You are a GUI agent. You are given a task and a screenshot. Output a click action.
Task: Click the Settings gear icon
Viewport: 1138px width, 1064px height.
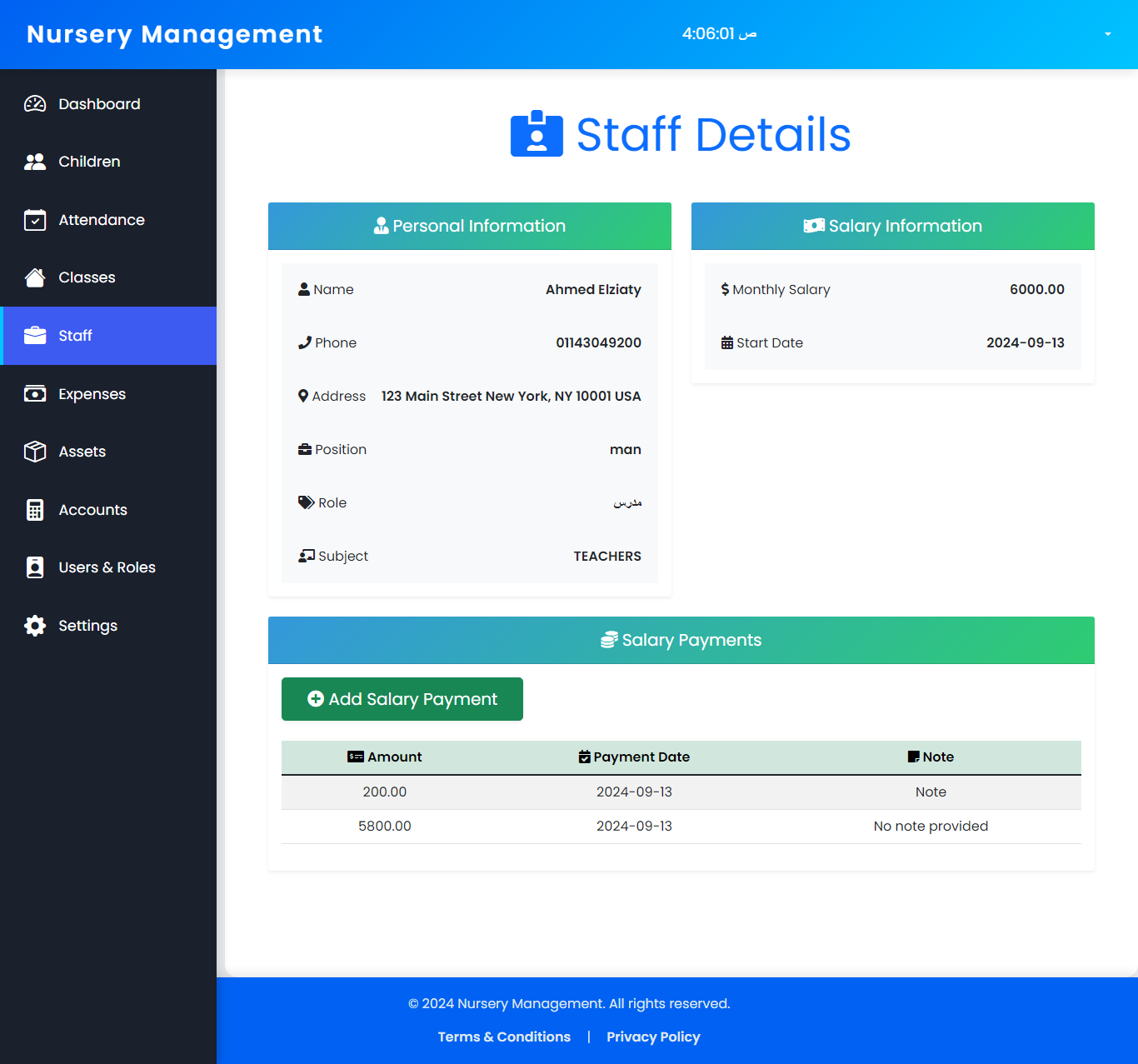(35, 626)
